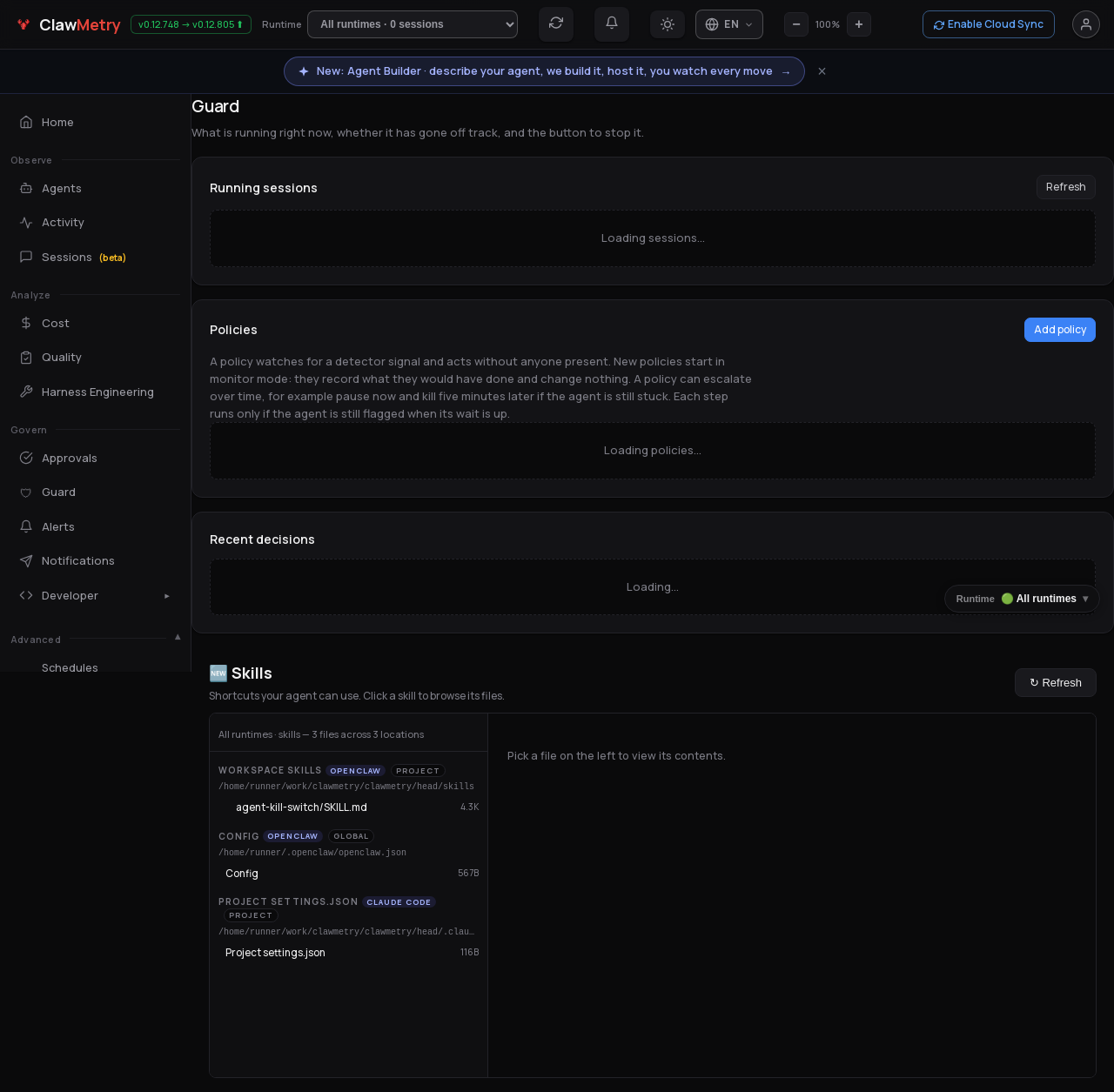
Task: Open the EN language selector
Action: point(729,24)
